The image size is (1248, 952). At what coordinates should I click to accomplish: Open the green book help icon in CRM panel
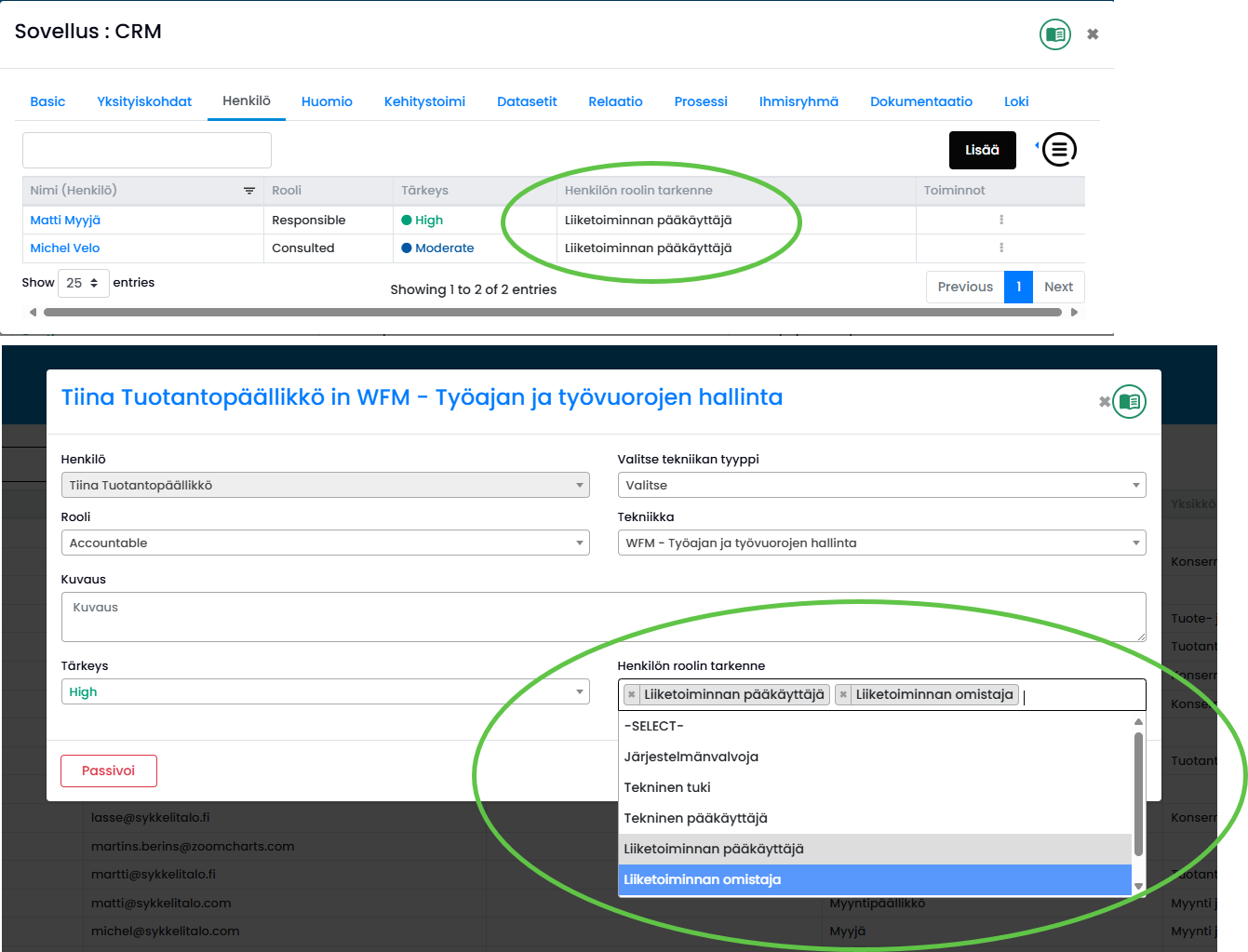click(x=1055, y=34)
